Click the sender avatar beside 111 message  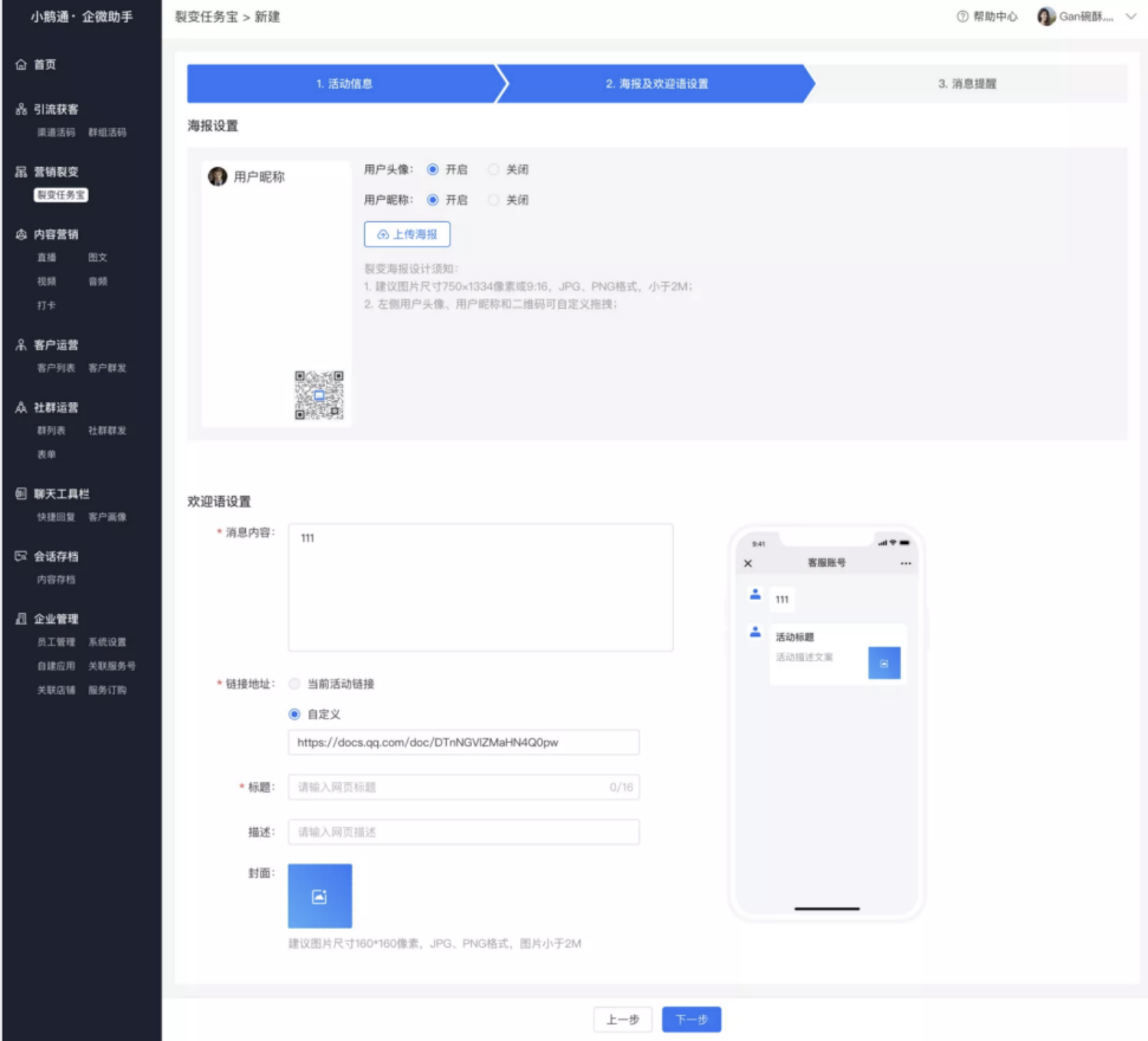point(755,594)
